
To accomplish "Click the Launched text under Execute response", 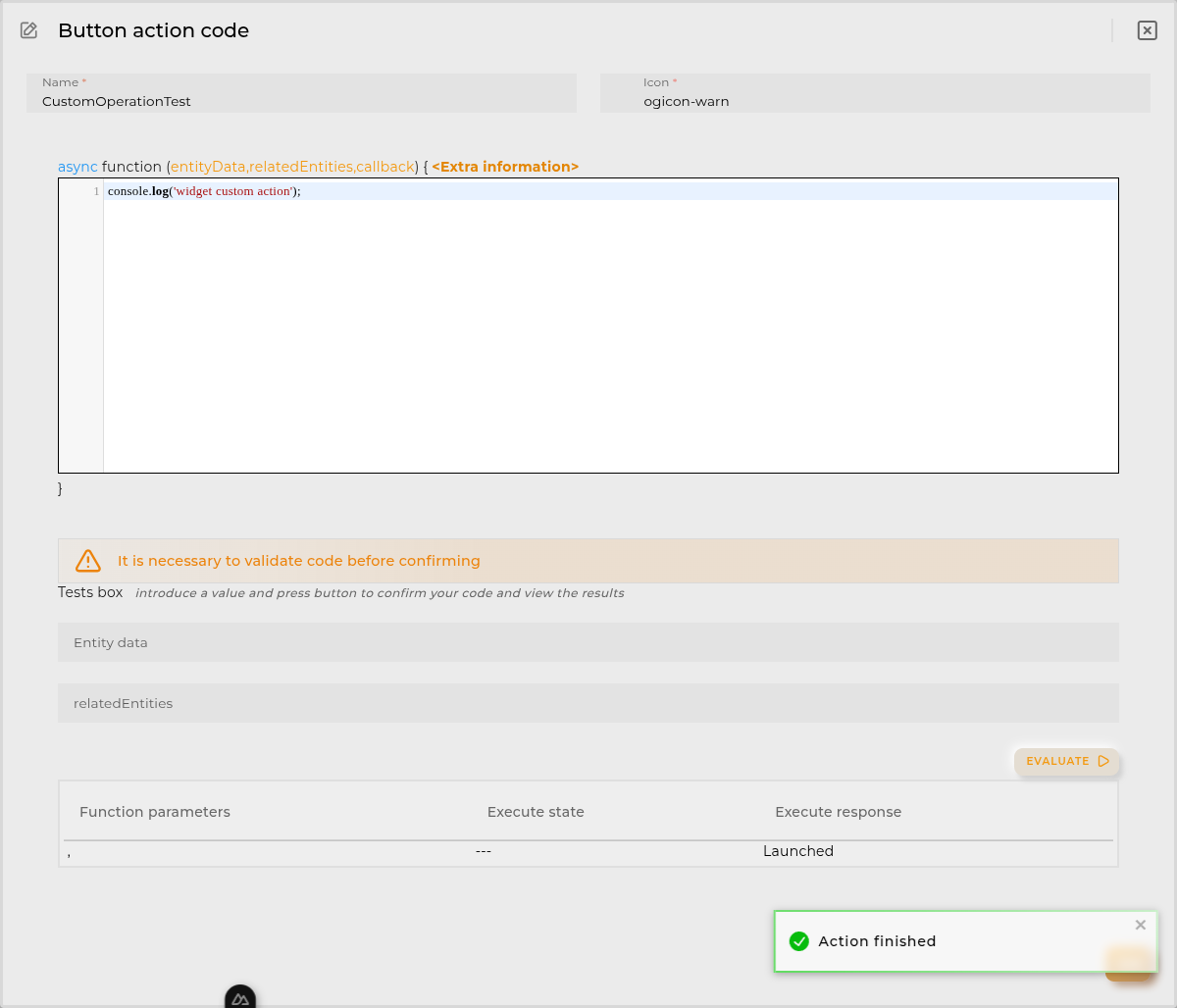I will [797, 851].
